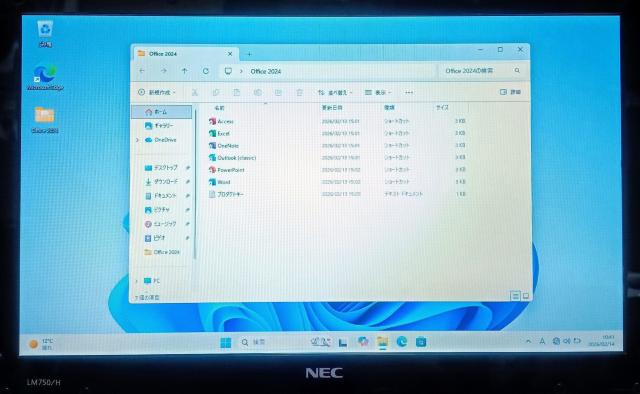Expand the PC tree node
Screen dimensions: 640x394
tap(136, 281)
